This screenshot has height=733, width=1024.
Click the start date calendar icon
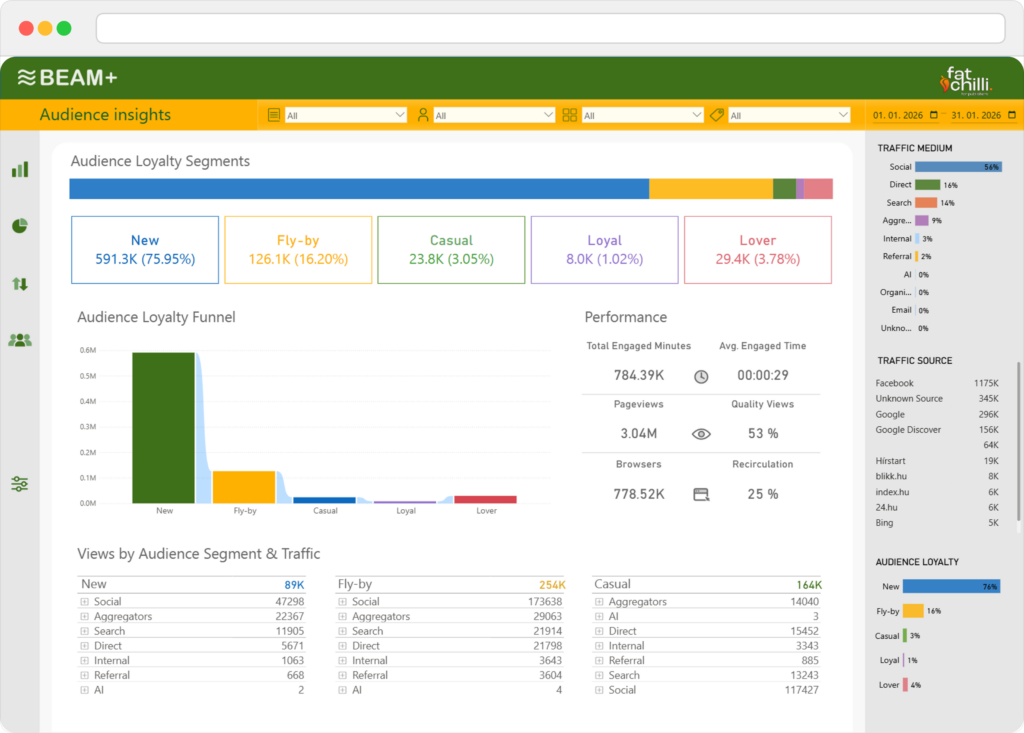tap(934, 115)
